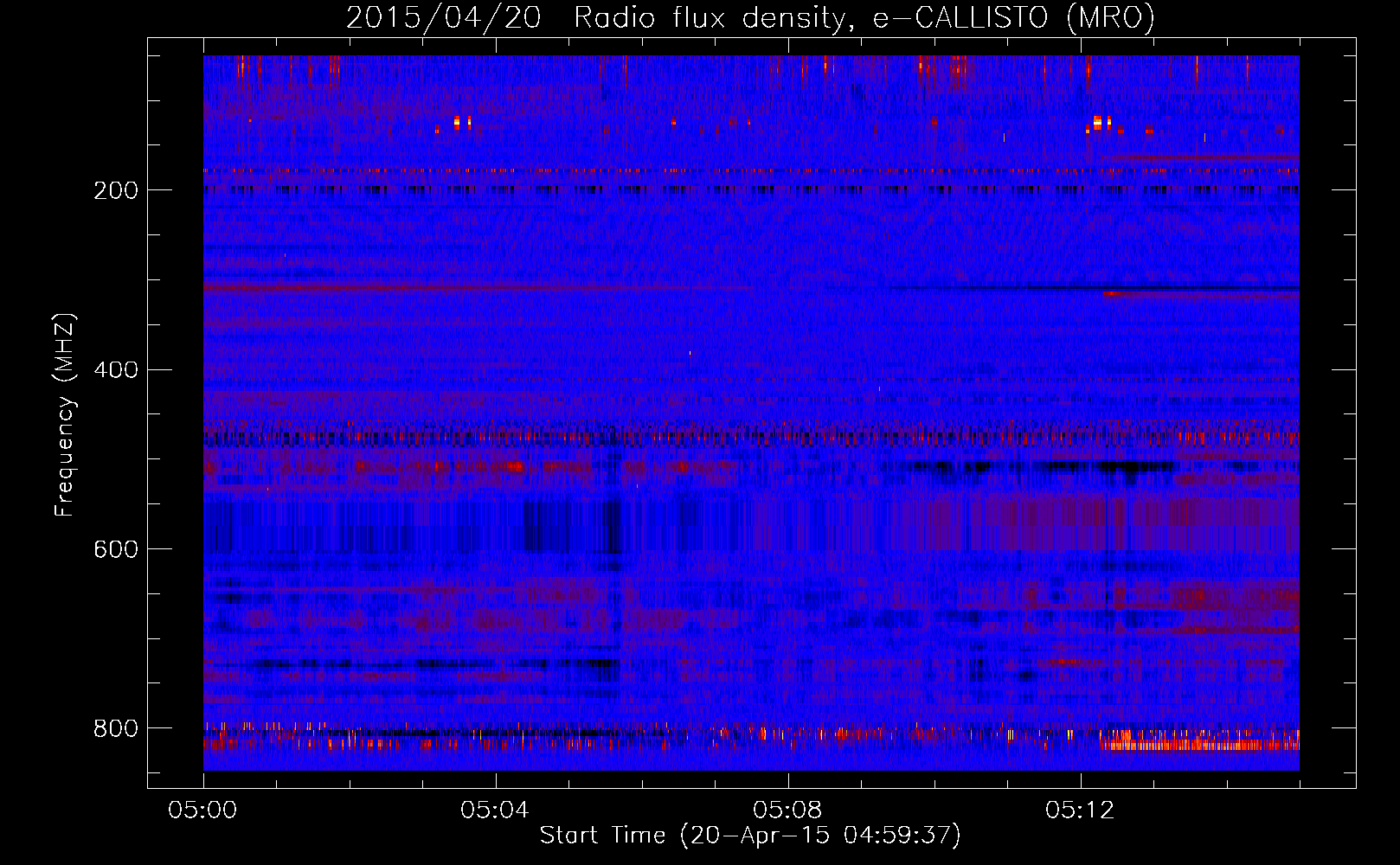Click the 'Start Time (20-Apr-15 04:59:37)' label

click(750, 836)
